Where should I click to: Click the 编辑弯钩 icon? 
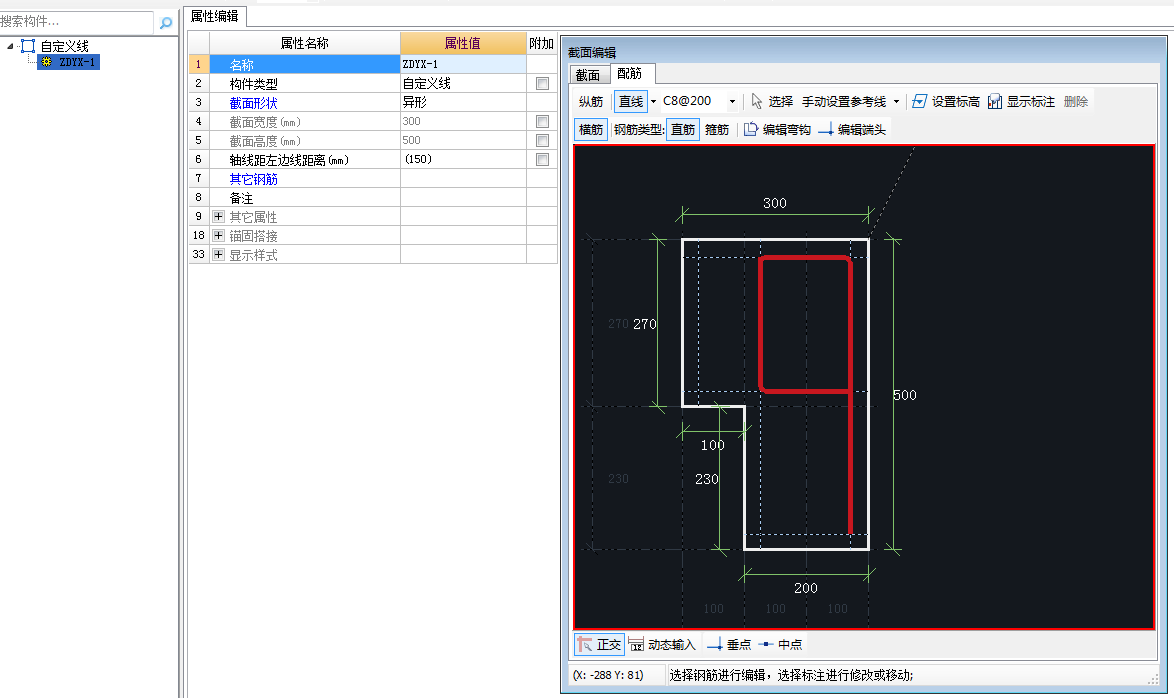coord(750,130)
